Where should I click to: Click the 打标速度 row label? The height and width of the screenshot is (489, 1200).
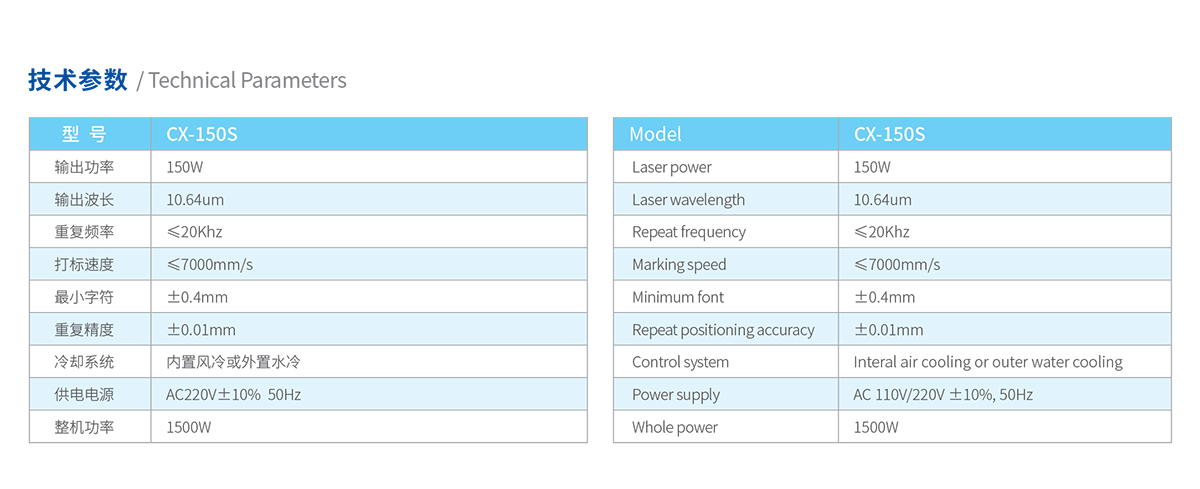pos(84,264)
